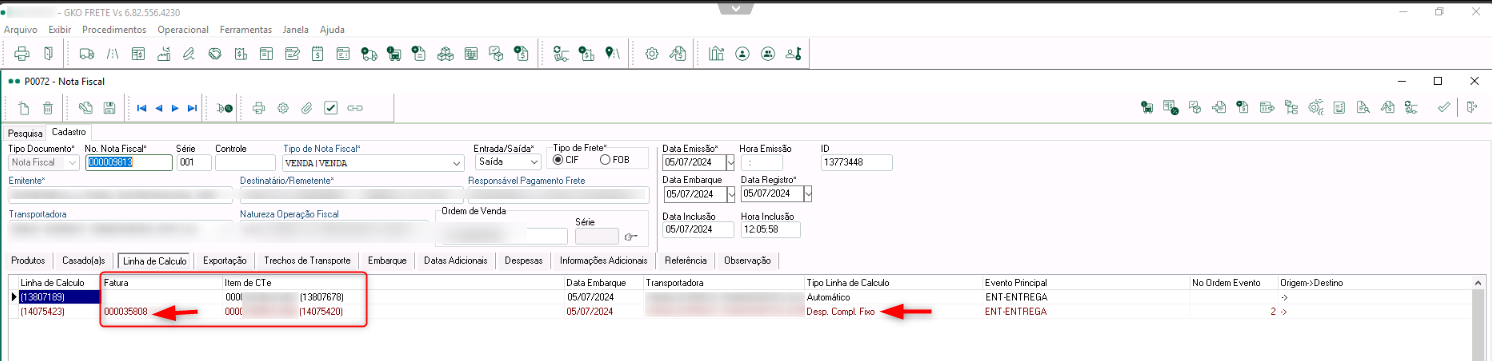Click Fatura value 000035808
1492x361 pixels.
(126, 311)
